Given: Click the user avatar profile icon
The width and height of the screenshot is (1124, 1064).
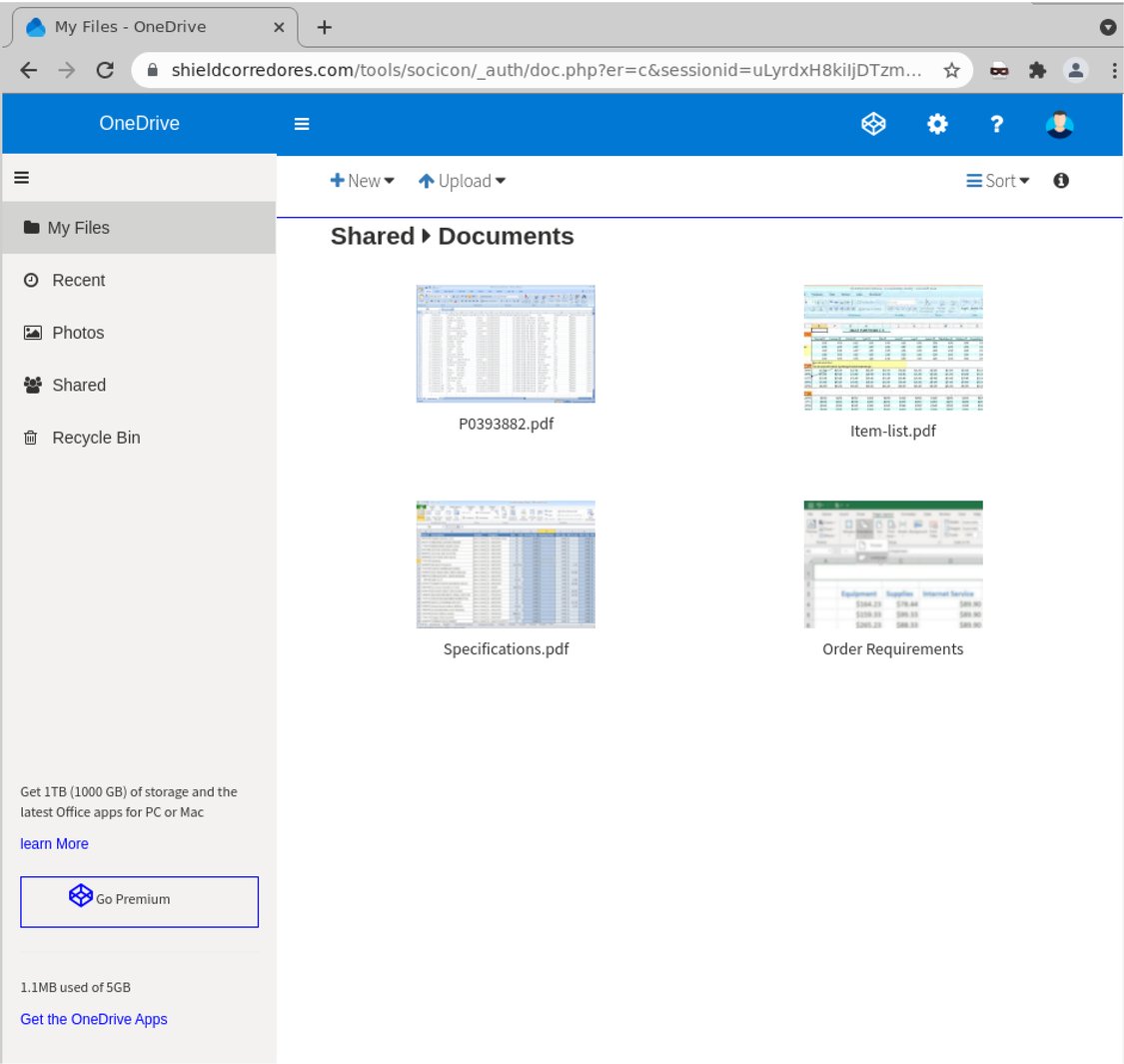Looking at the screenshot, I should 1059,124.
